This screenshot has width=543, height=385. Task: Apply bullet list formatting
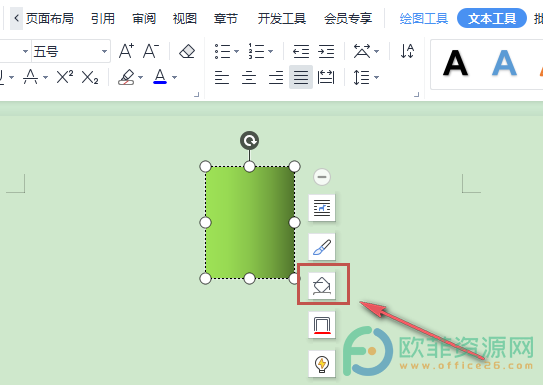(222, 51)
